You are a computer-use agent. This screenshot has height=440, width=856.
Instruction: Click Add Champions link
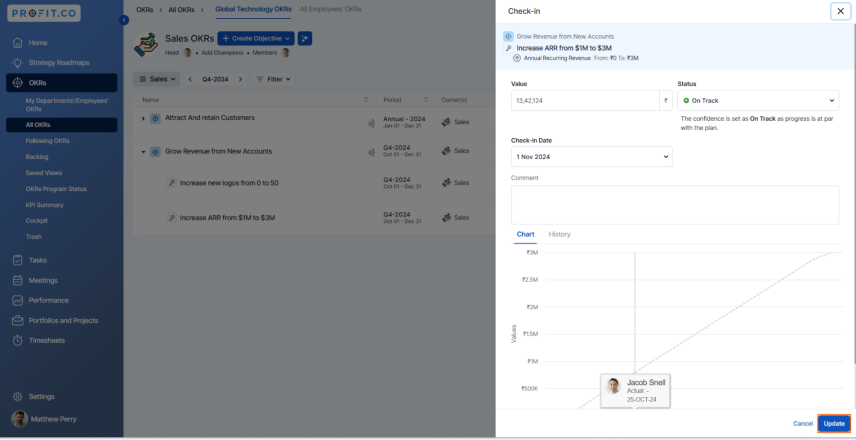click(x=222, y=53)
